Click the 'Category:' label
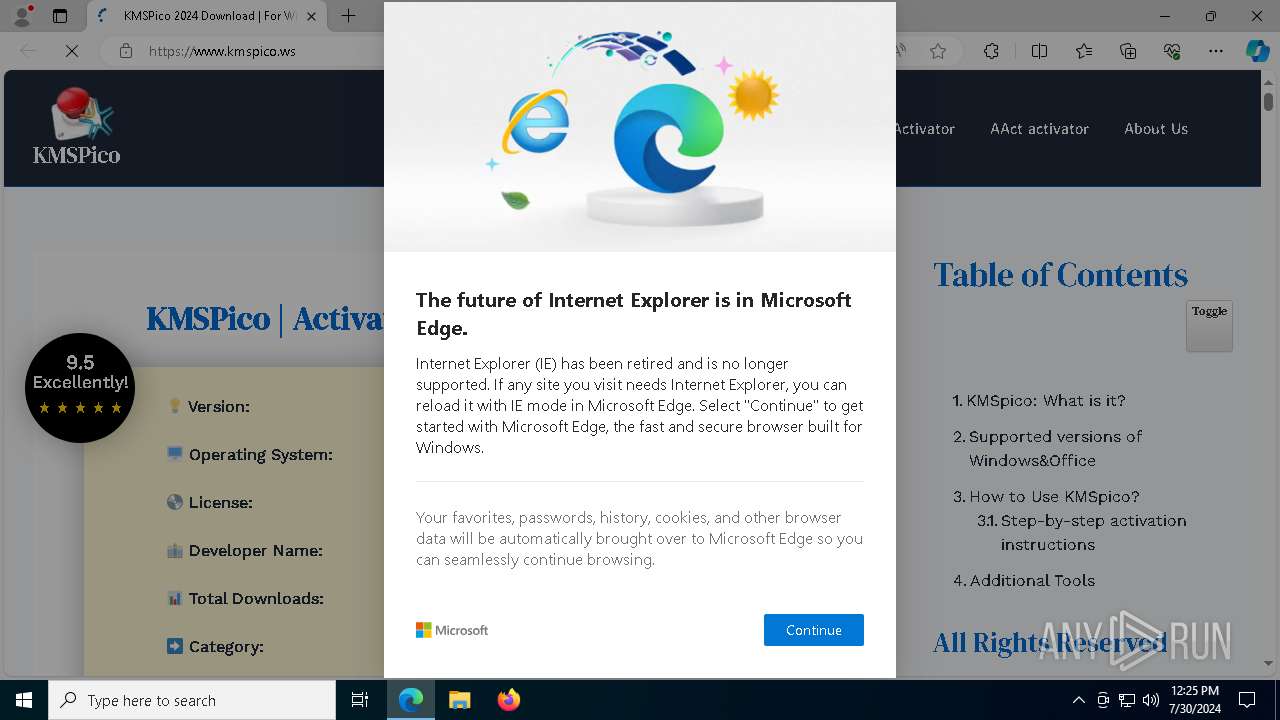Image resolution: width=1280 pixels, height=720 pixels. [226, 647]
